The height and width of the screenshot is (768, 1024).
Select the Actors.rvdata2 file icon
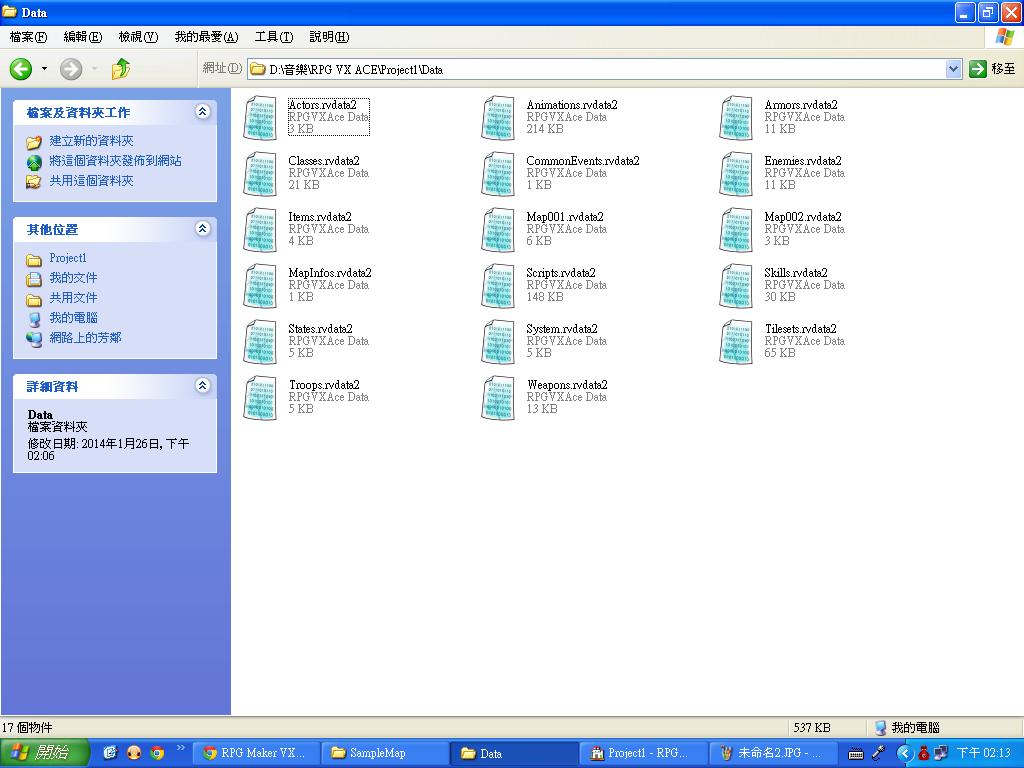[260, 118]
